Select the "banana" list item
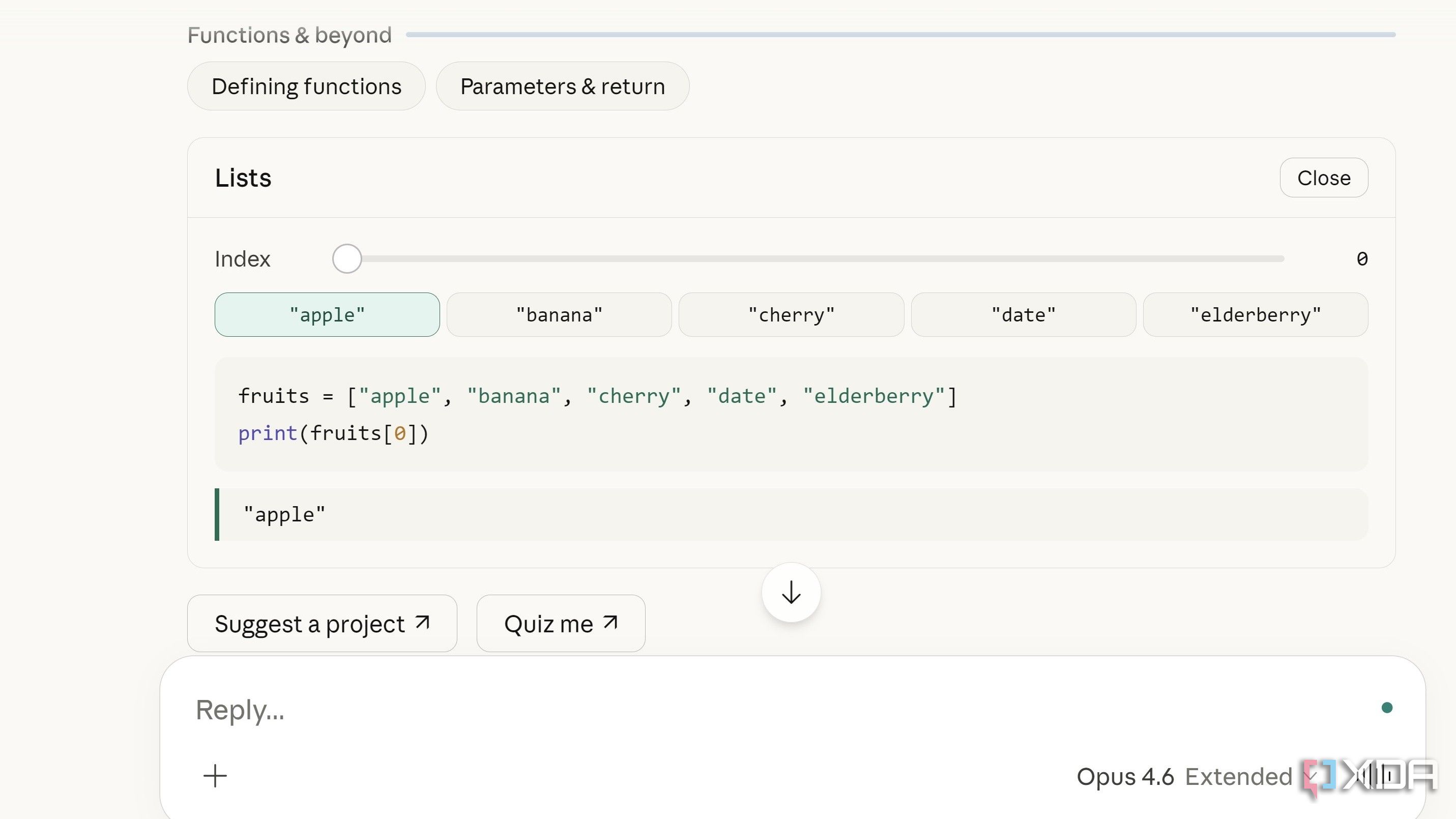Viewport: 1456px width, 819px height. [559, 314]
